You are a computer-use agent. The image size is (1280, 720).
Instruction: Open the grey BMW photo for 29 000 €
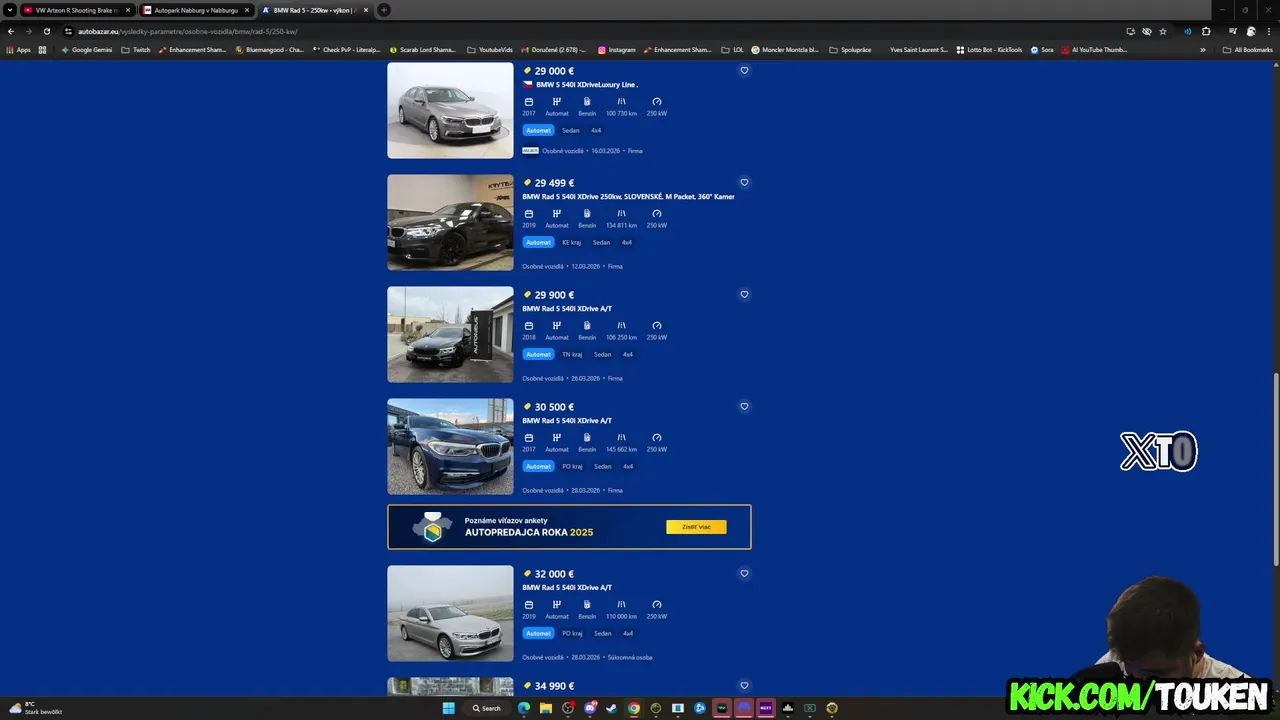[450, 111]
